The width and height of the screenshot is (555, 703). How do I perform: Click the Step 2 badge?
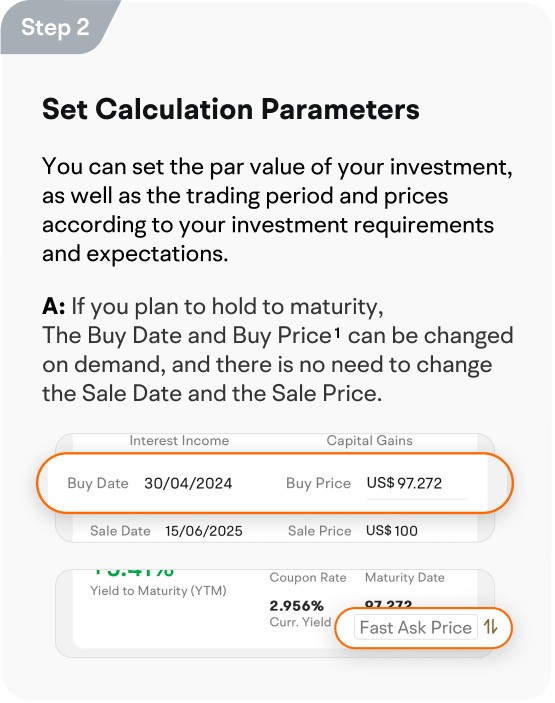[x=55, y=27]
